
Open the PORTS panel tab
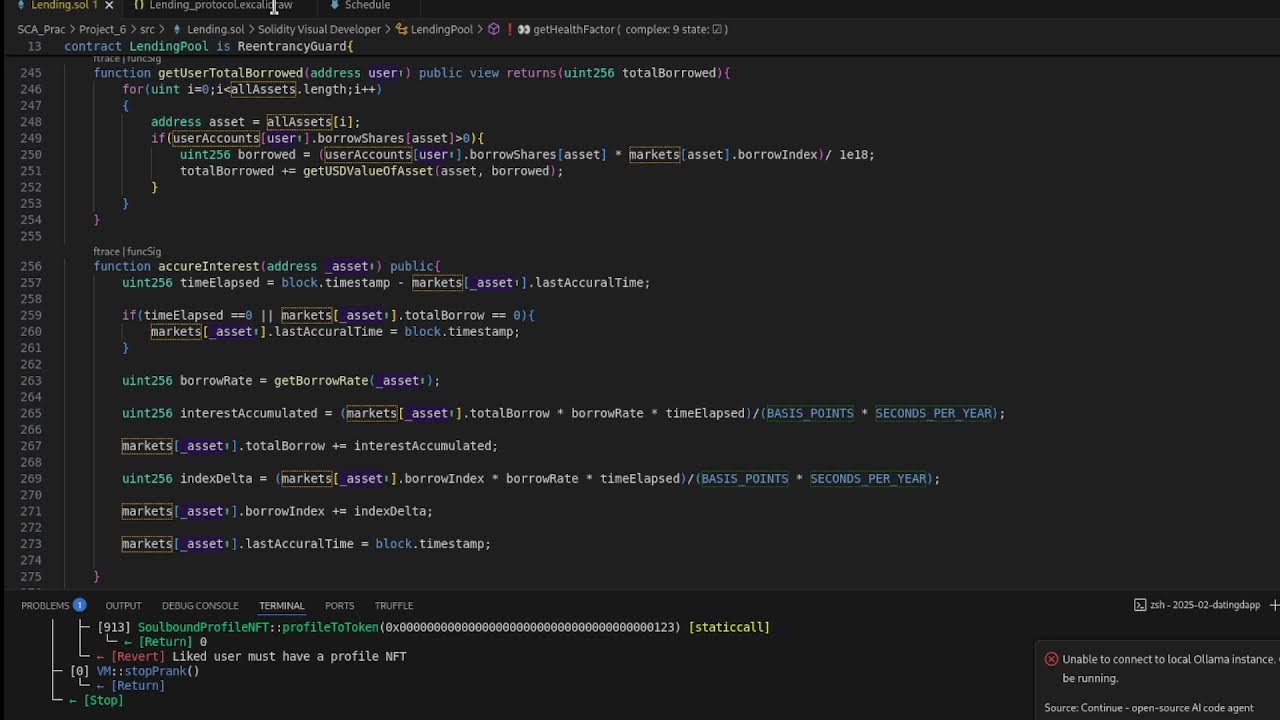point(339,605)
